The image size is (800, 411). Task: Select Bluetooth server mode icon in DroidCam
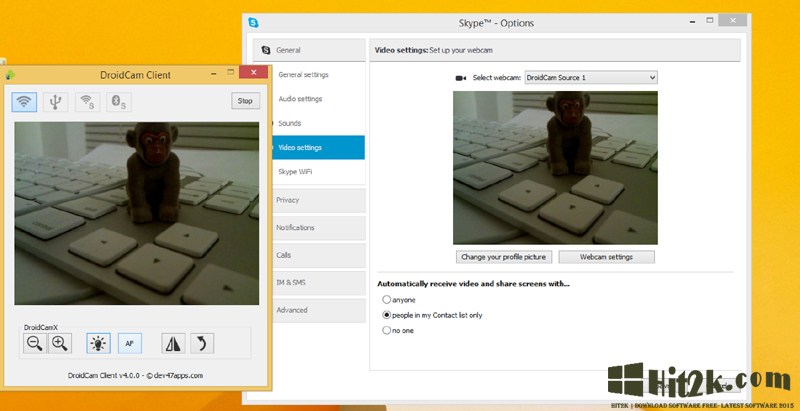(119, 102)
